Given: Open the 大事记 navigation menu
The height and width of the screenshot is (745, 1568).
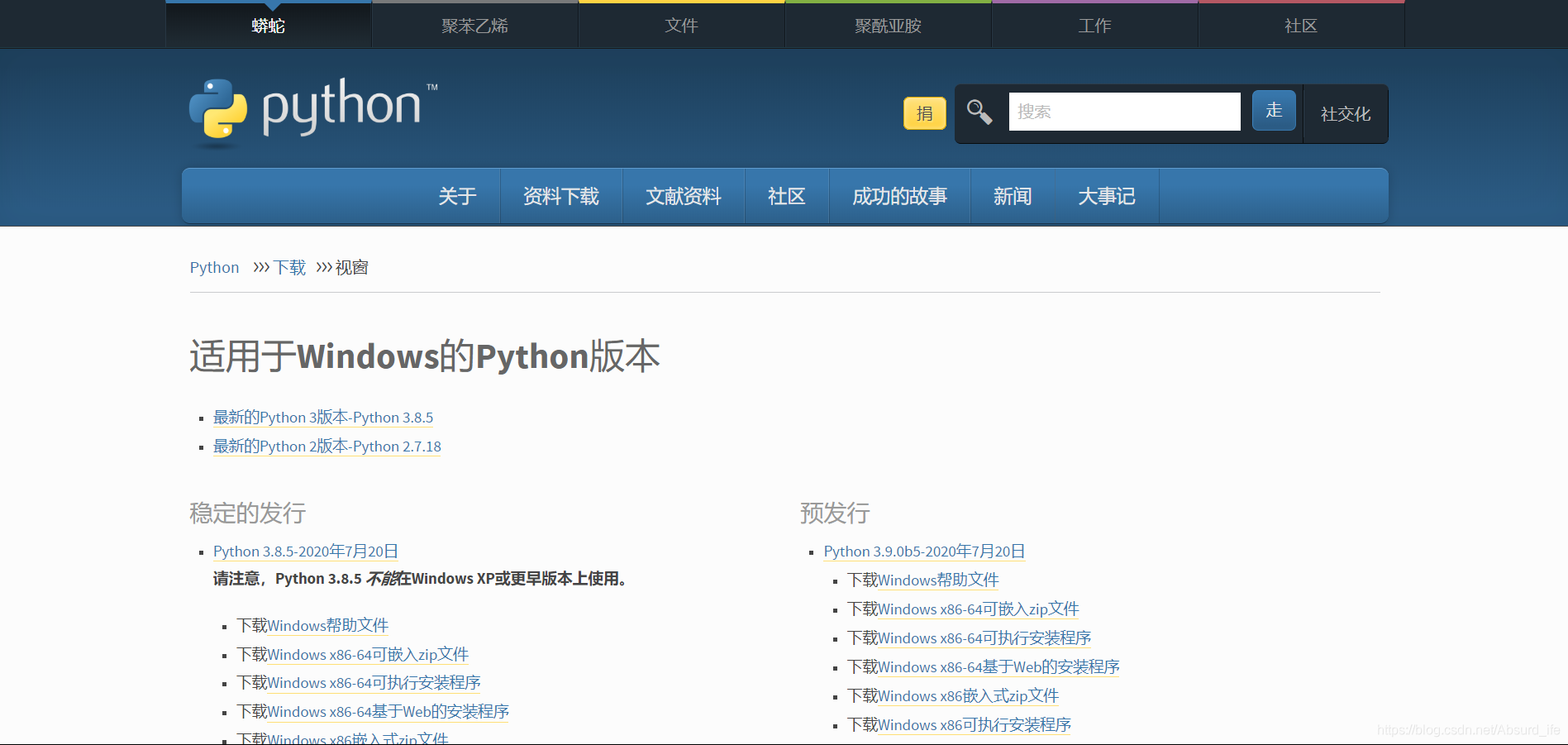Looking at the screenshot, I should pos(1107,196).
